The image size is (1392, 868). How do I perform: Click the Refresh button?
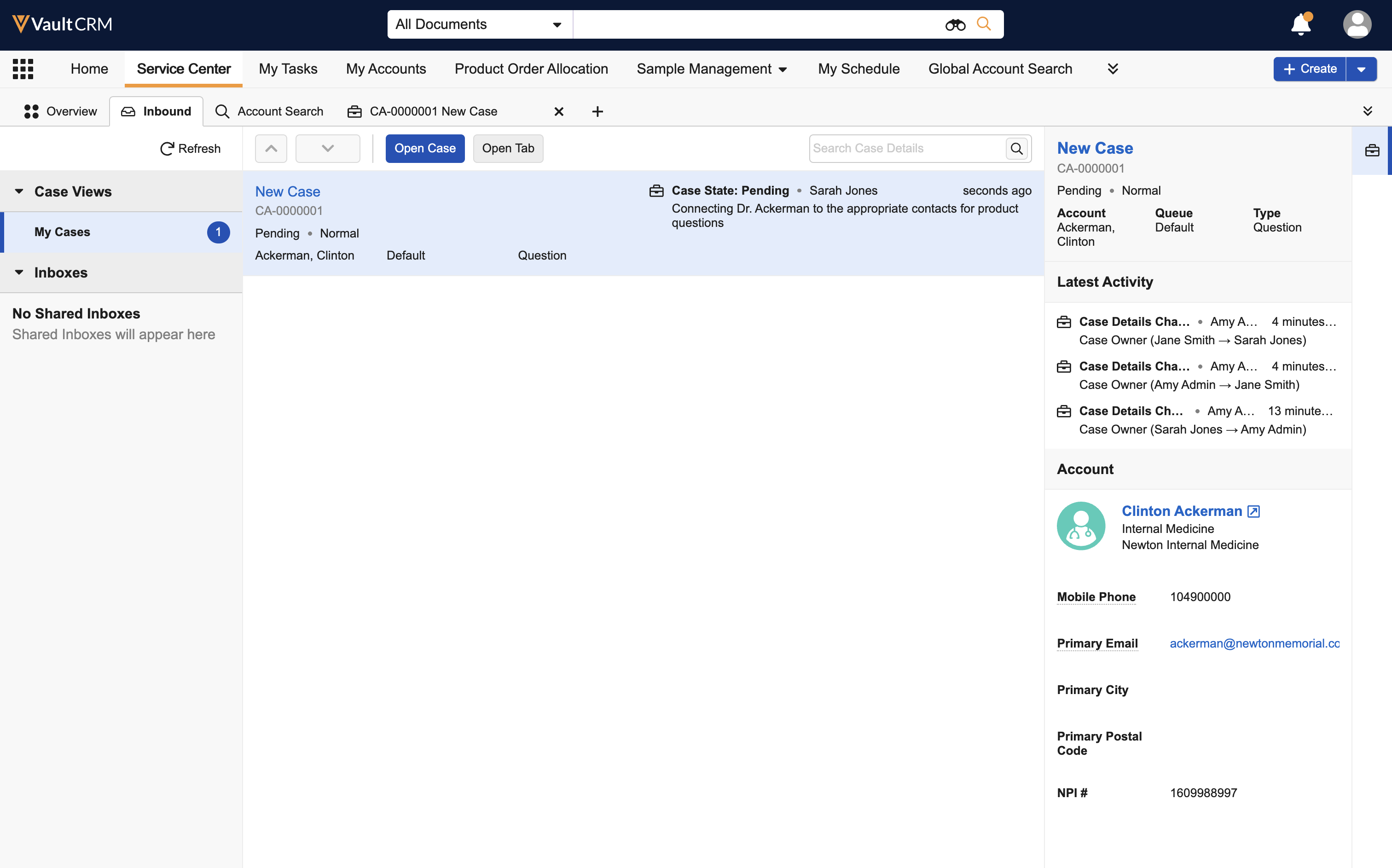coord(190,149)
